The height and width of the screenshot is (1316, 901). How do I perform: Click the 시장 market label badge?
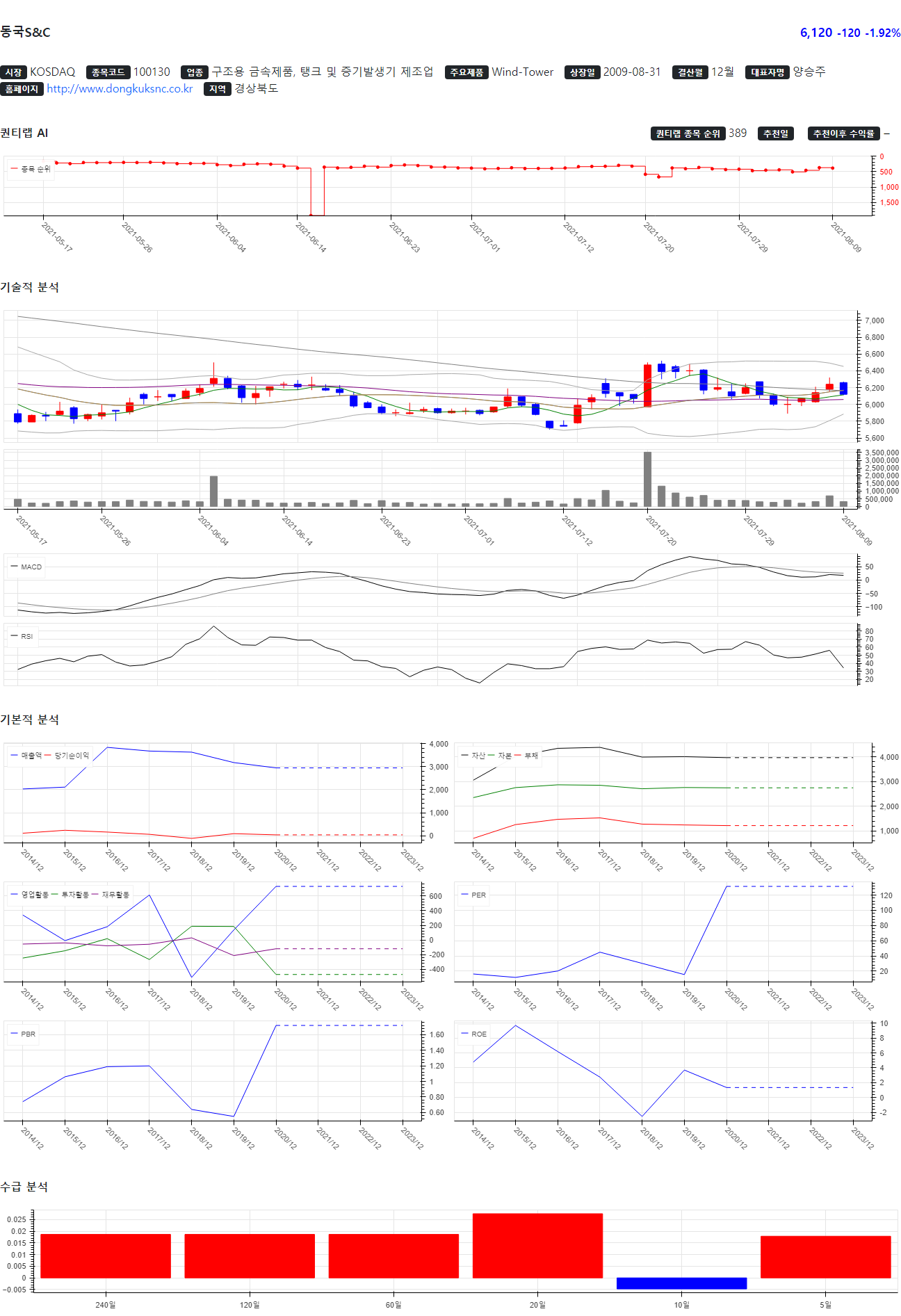[x=14, y=72]
